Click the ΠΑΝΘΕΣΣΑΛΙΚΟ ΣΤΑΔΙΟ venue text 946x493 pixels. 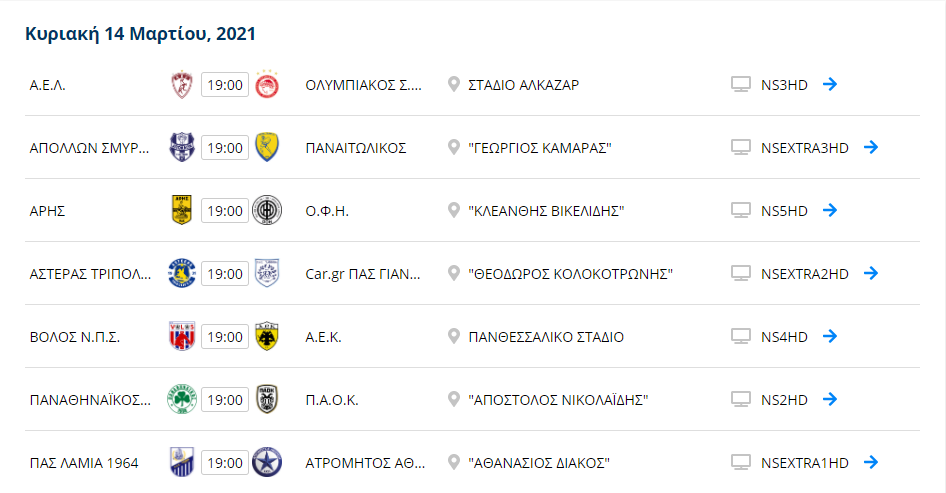546,337
